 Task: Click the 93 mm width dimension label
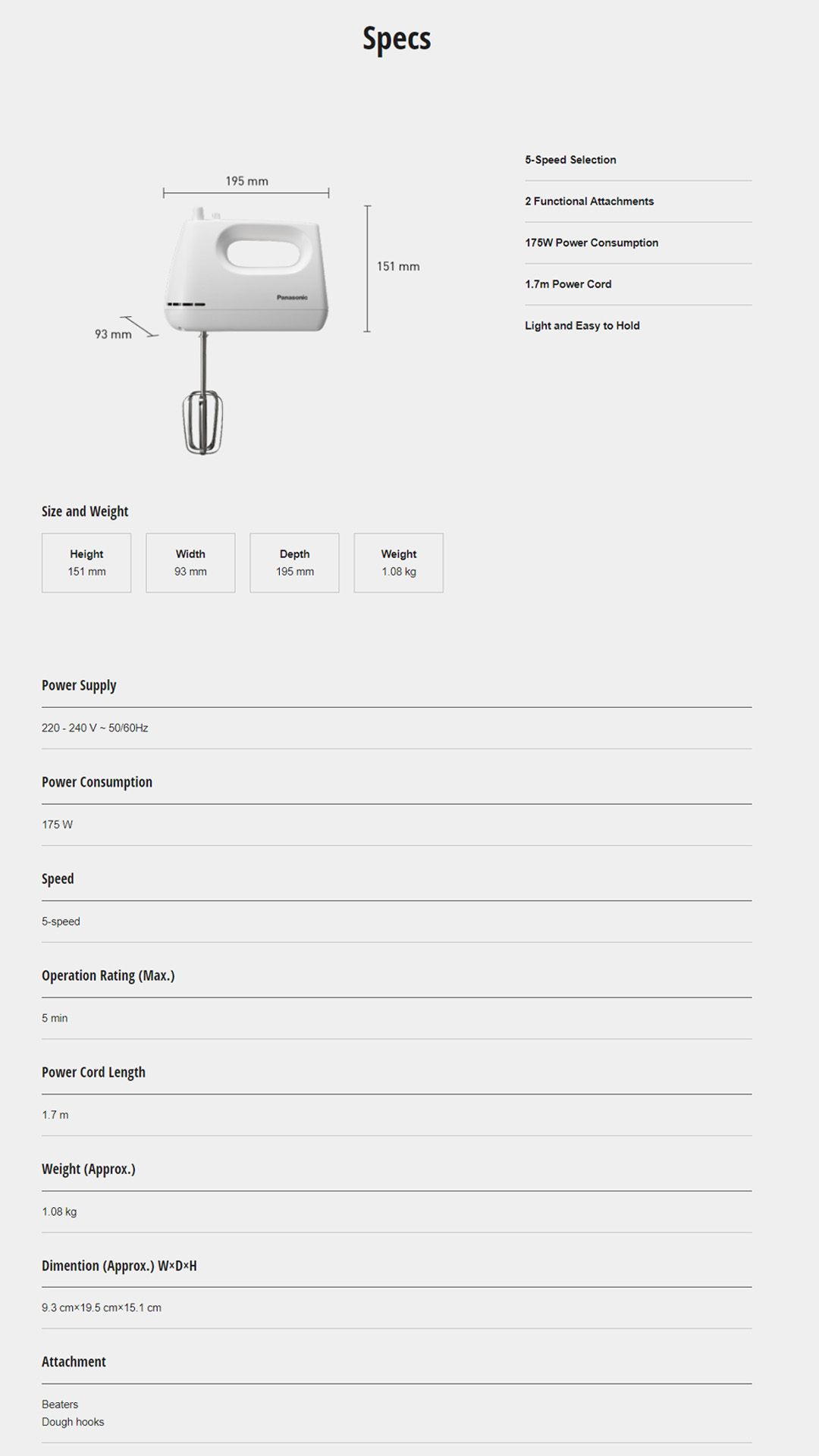click(113, 334)
